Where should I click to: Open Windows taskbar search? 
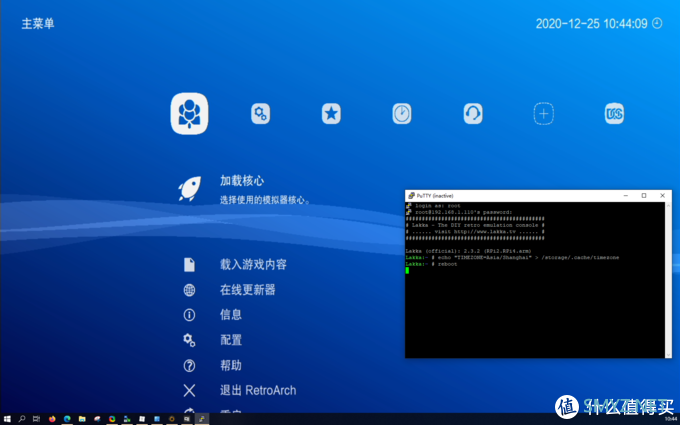[x=22, y=419]
